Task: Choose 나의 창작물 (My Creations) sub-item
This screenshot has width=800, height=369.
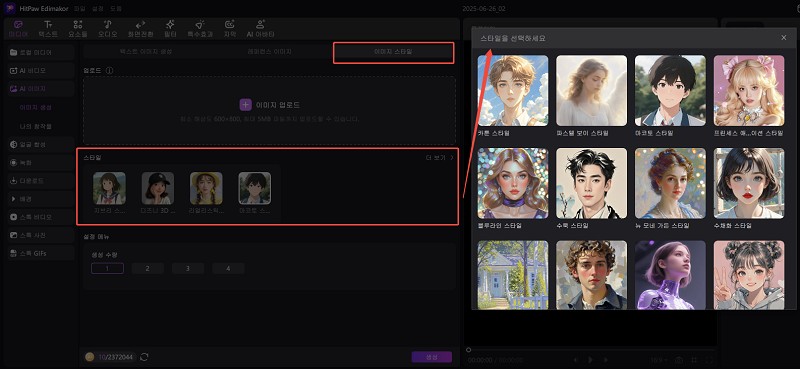Action: click(35, 126)
